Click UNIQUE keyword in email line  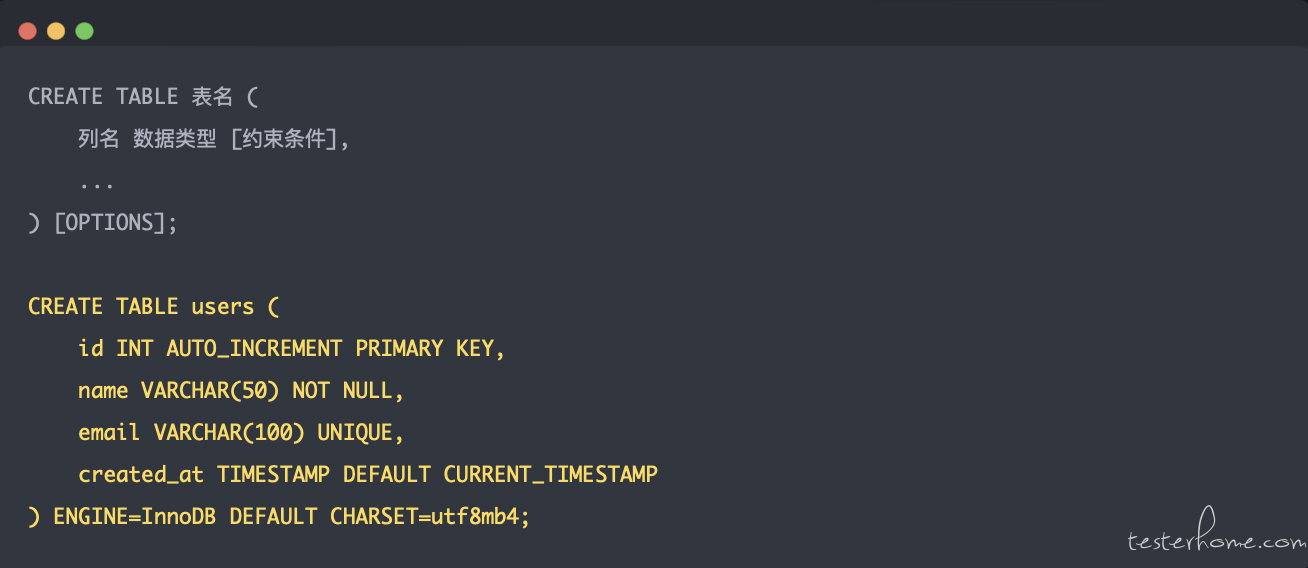pos(355,432)
